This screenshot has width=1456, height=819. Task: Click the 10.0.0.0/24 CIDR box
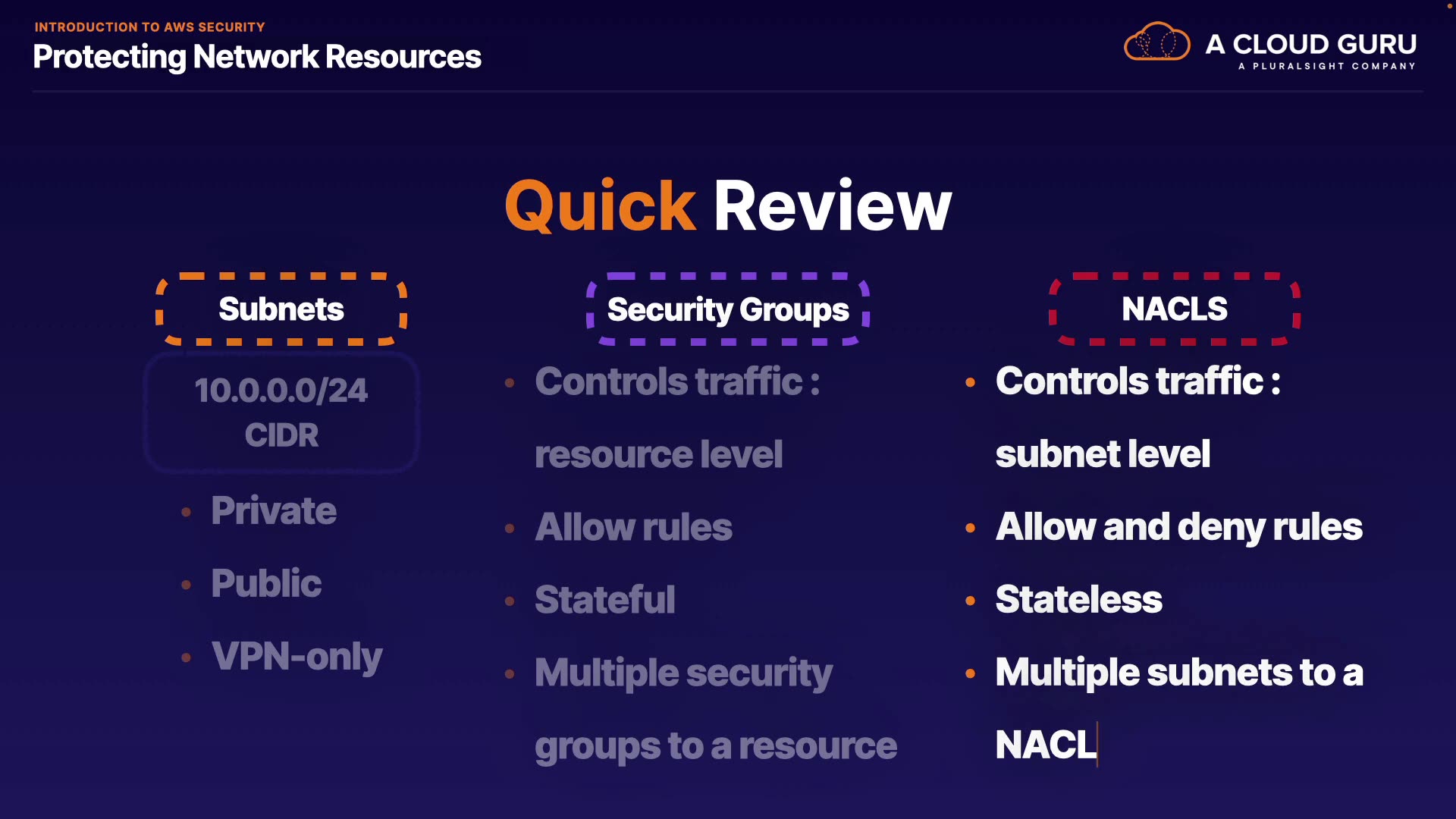[281, 413]
